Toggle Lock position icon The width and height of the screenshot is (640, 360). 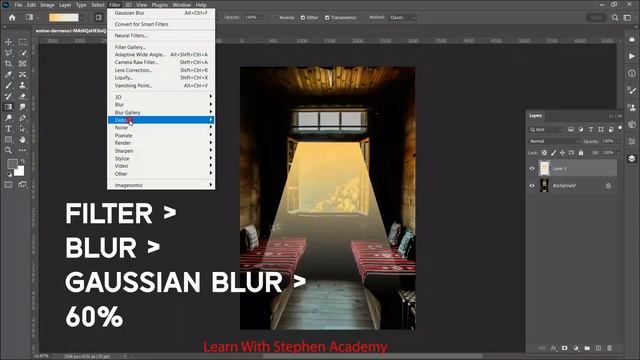point(562,153)
